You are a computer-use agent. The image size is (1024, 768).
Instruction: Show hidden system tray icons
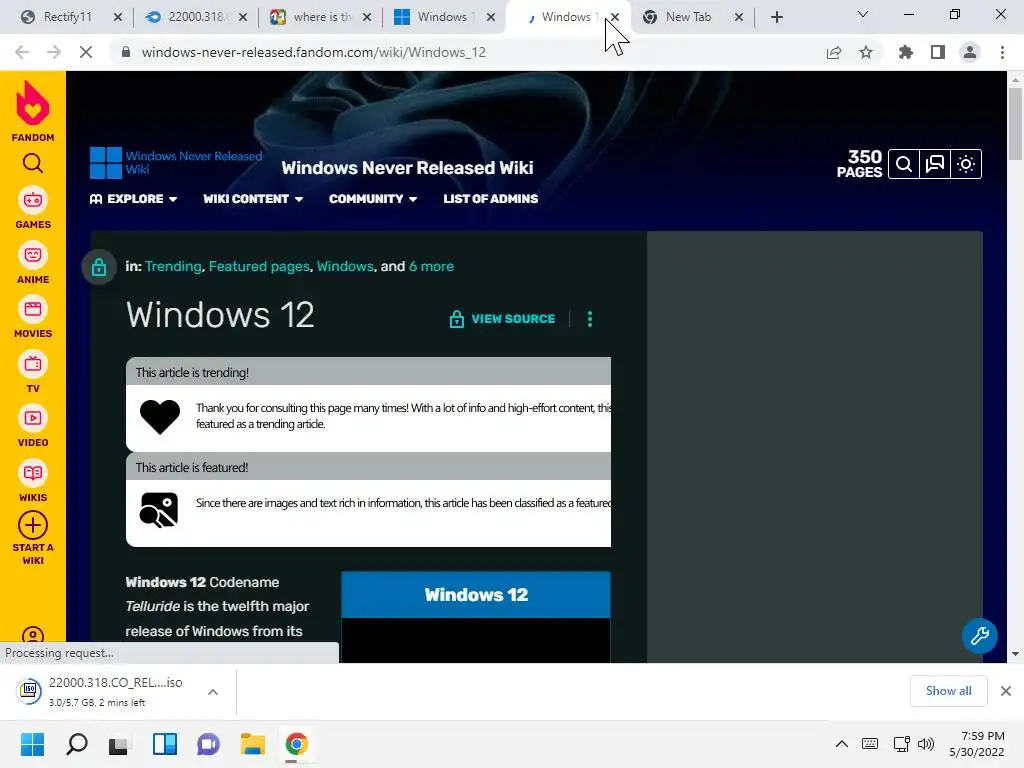click(842, 744)
